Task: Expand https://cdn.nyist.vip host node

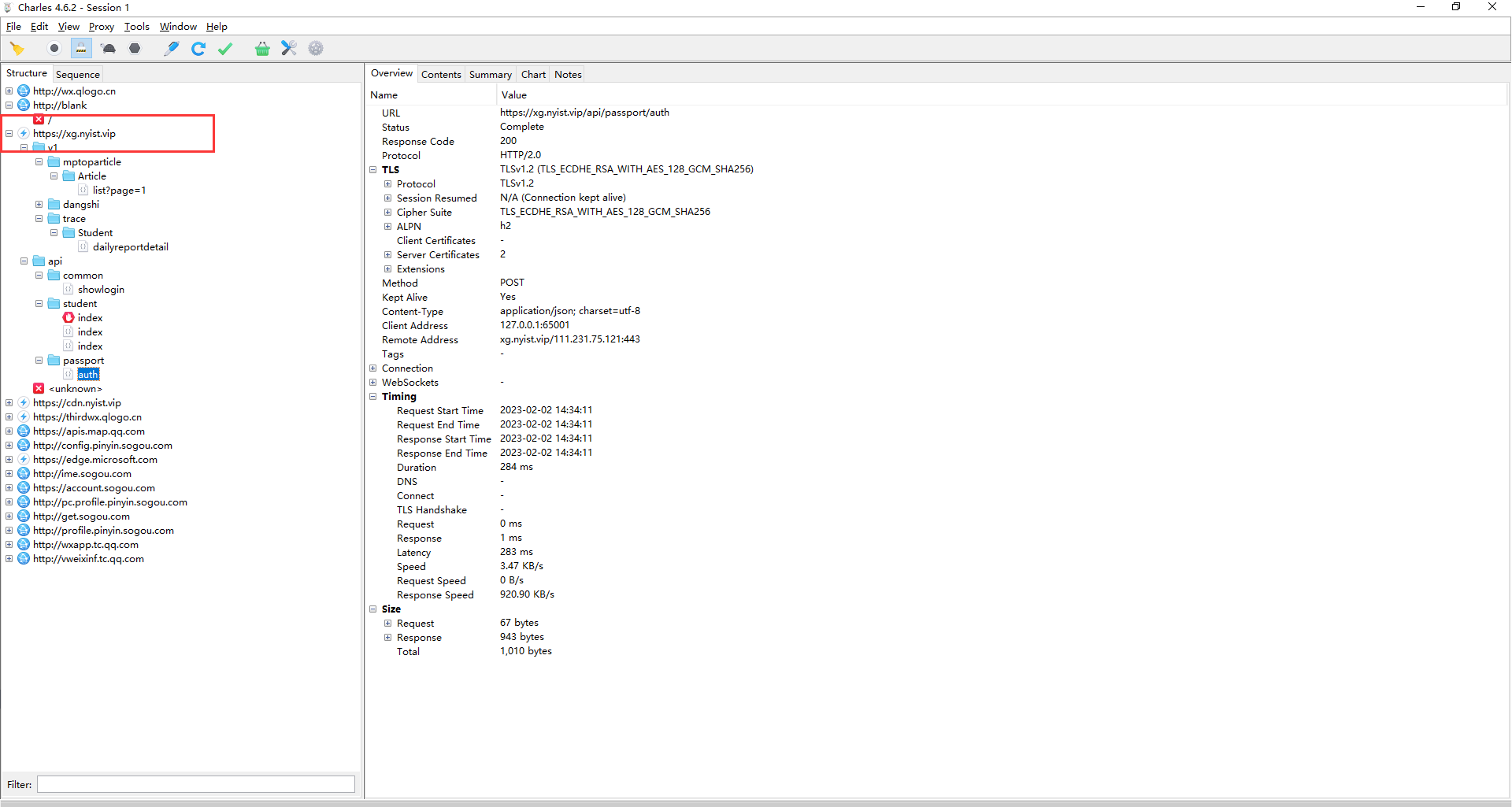Action: [9, 403]
